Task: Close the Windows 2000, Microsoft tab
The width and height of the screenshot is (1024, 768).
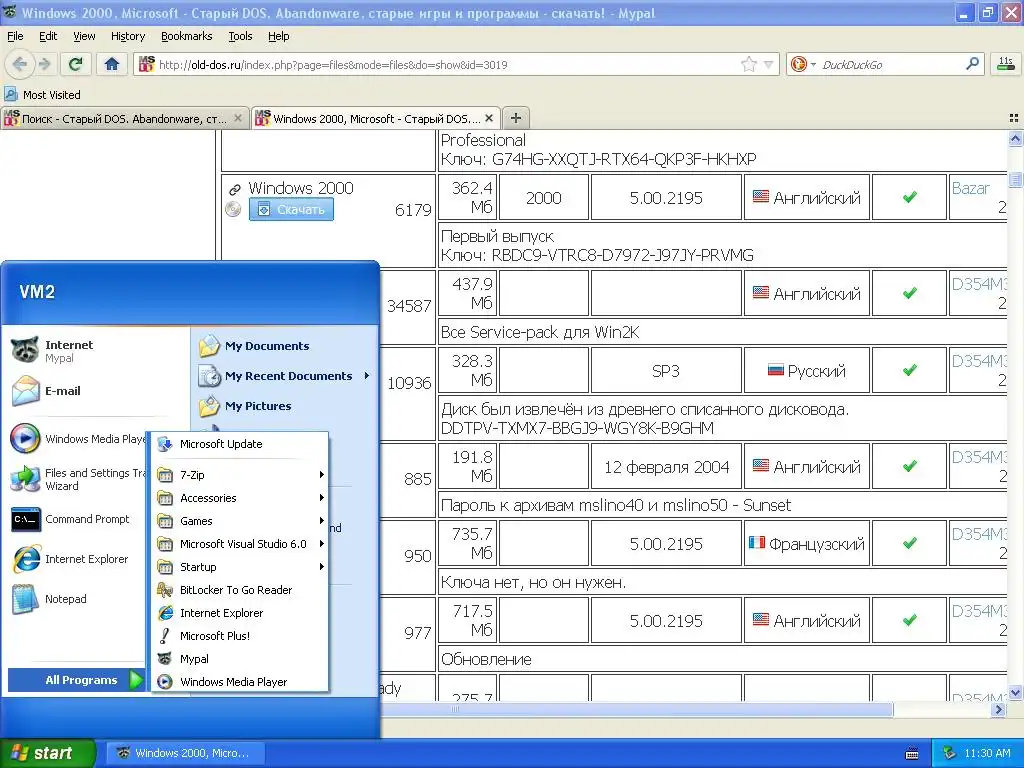Action: point(488,118)
